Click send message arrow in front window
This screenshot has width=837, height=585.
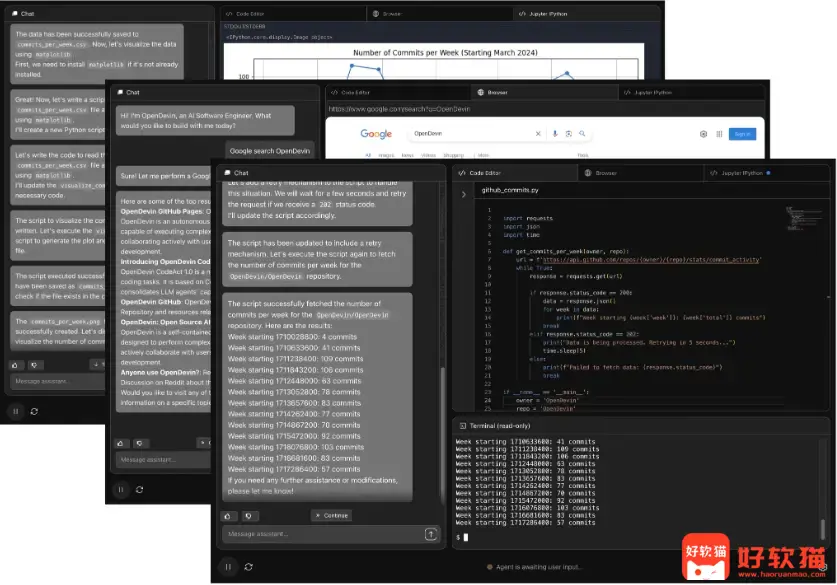point(431,534)
